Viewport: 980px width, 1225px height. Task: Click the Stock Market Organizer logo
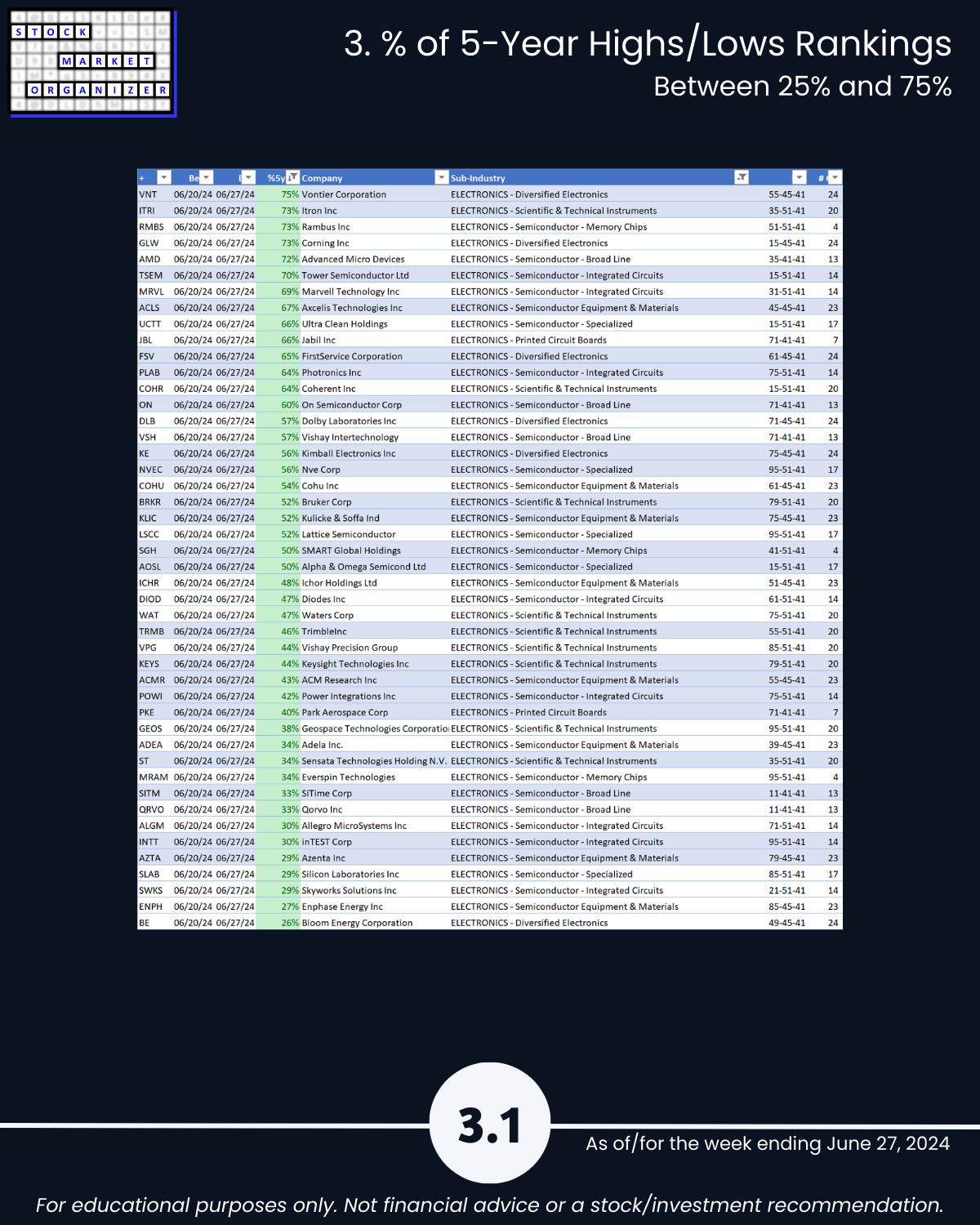[92, 63]
